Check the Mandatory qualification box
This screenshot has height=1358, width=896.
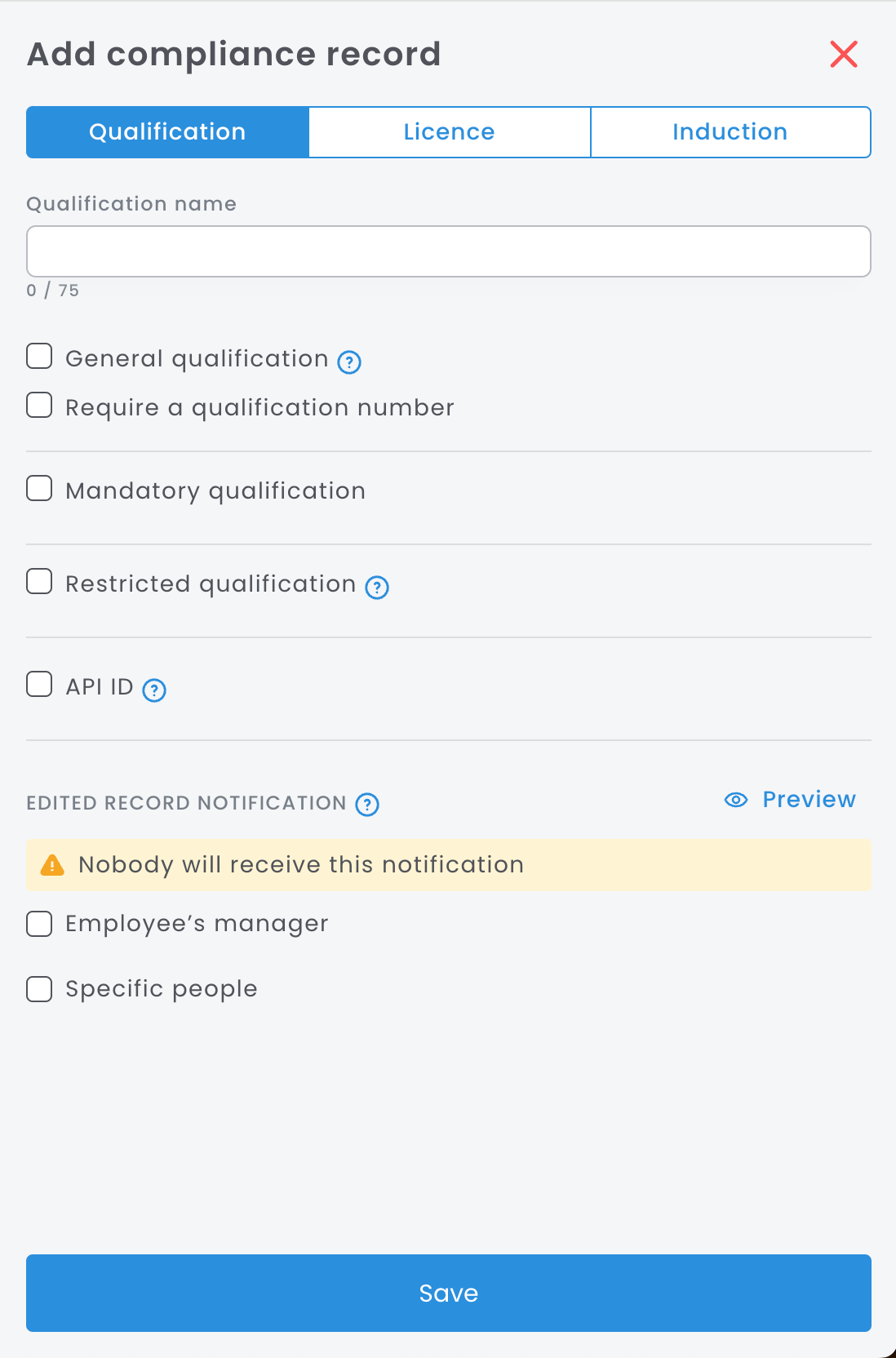39,489
